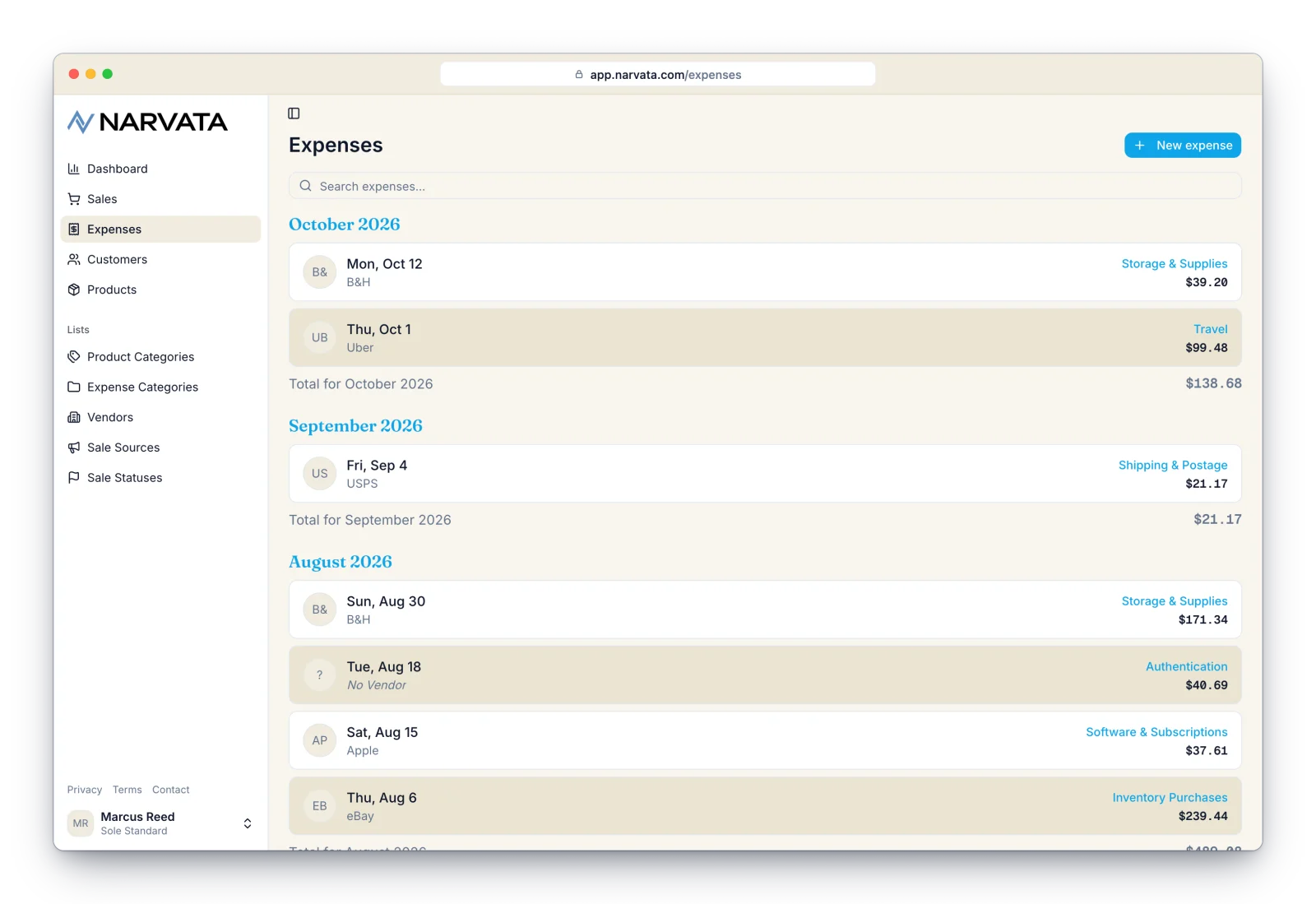Click the Sales cart icon
The image size is (1316, 904).
click(74, 199)
